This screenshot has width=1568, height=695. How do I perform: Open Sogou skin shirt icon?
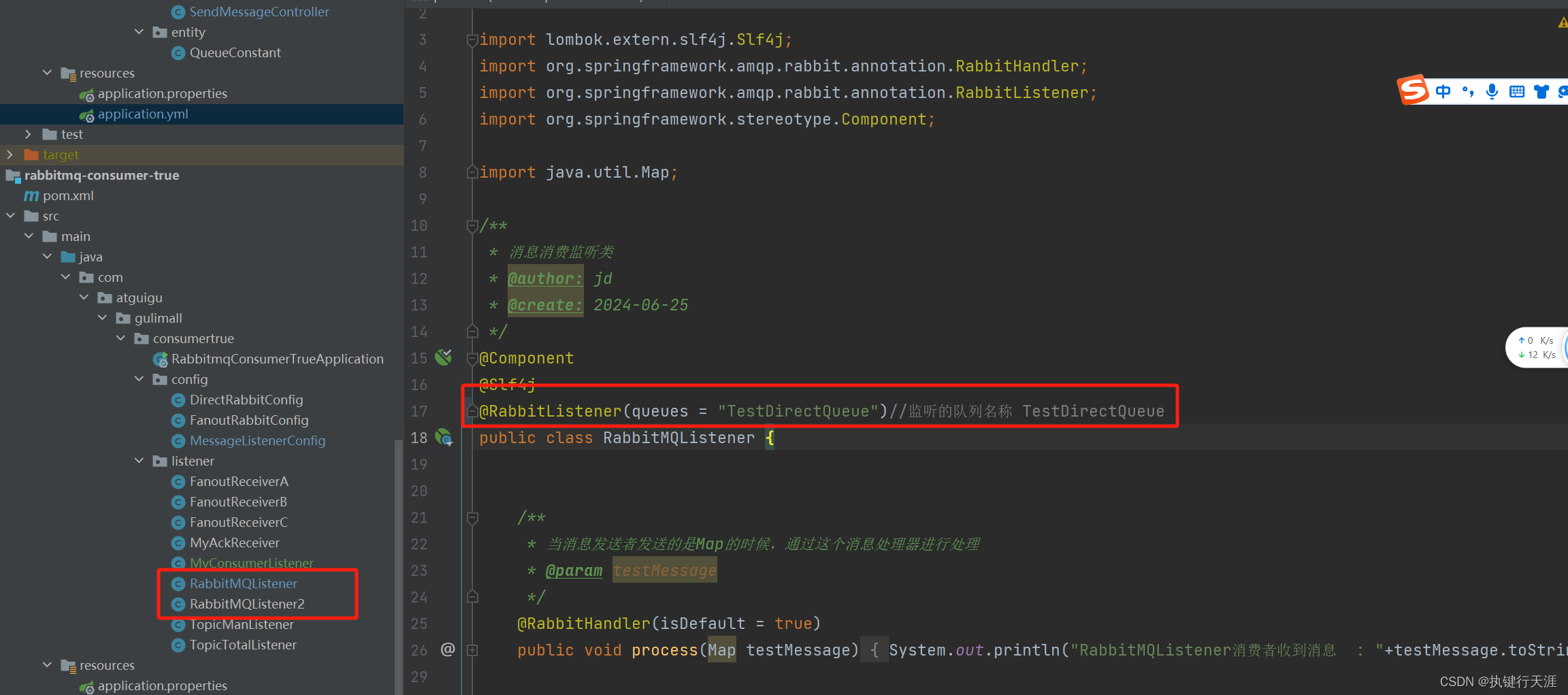(1541, 91)
